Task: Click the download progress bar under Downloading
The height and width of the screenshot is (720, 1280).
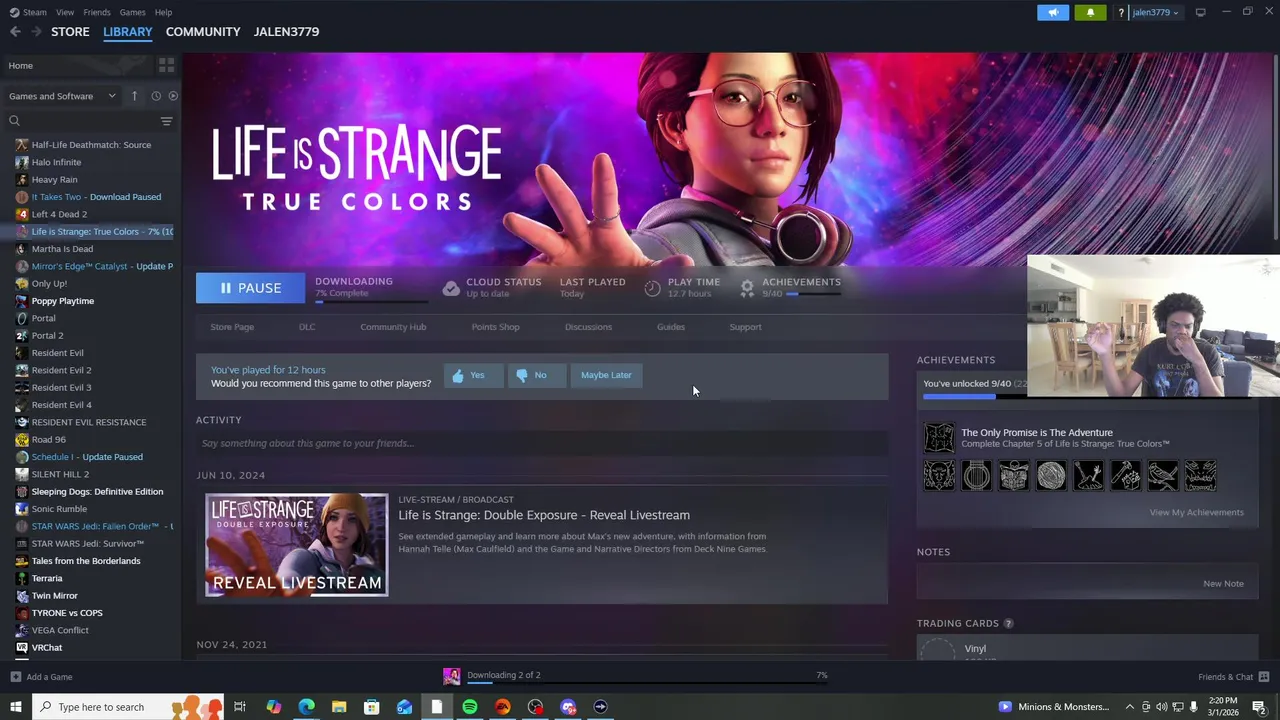Action: click(x=370, y=301)
